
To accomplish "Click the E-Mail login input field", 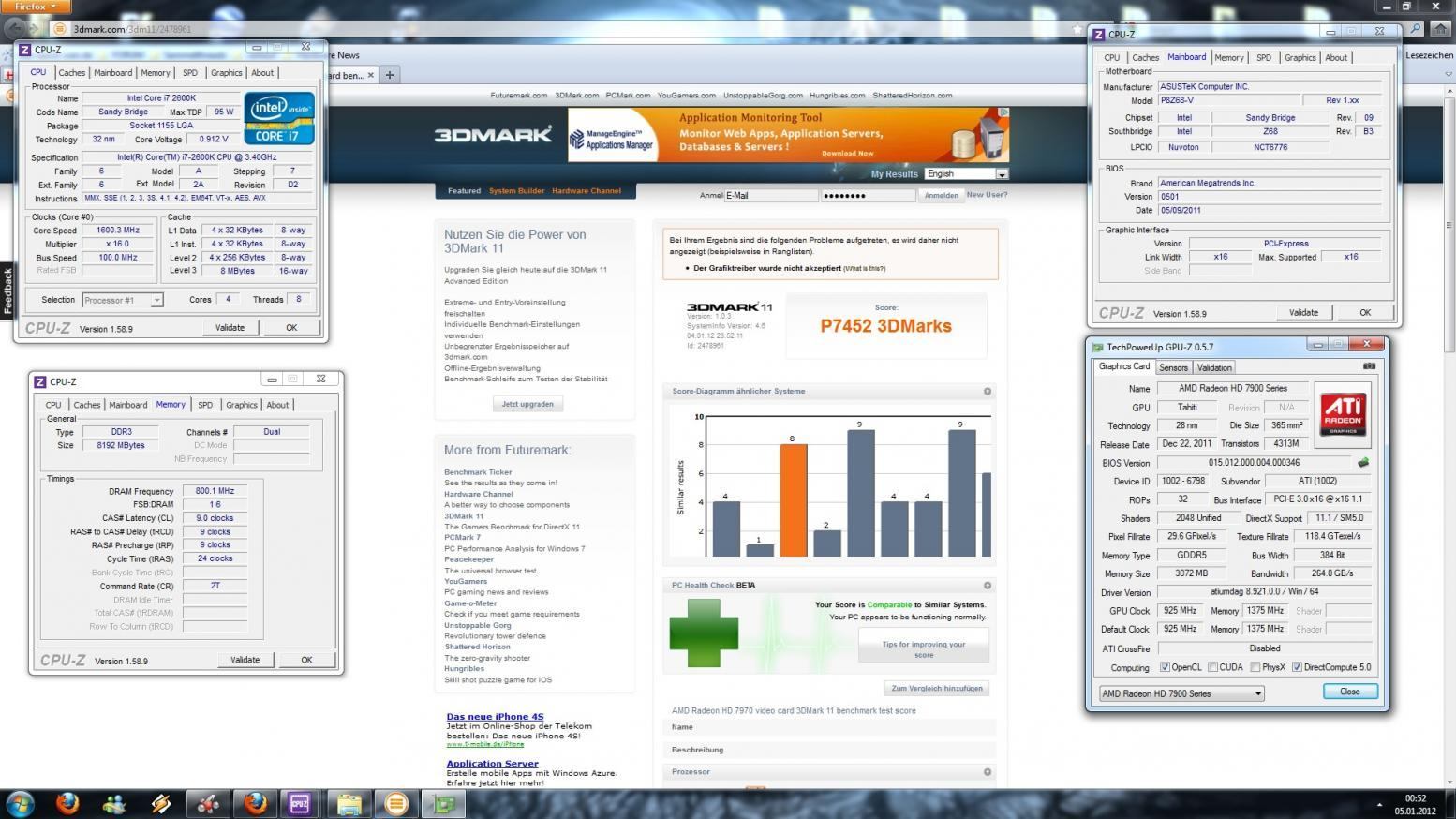I will (x=771, y=195).
